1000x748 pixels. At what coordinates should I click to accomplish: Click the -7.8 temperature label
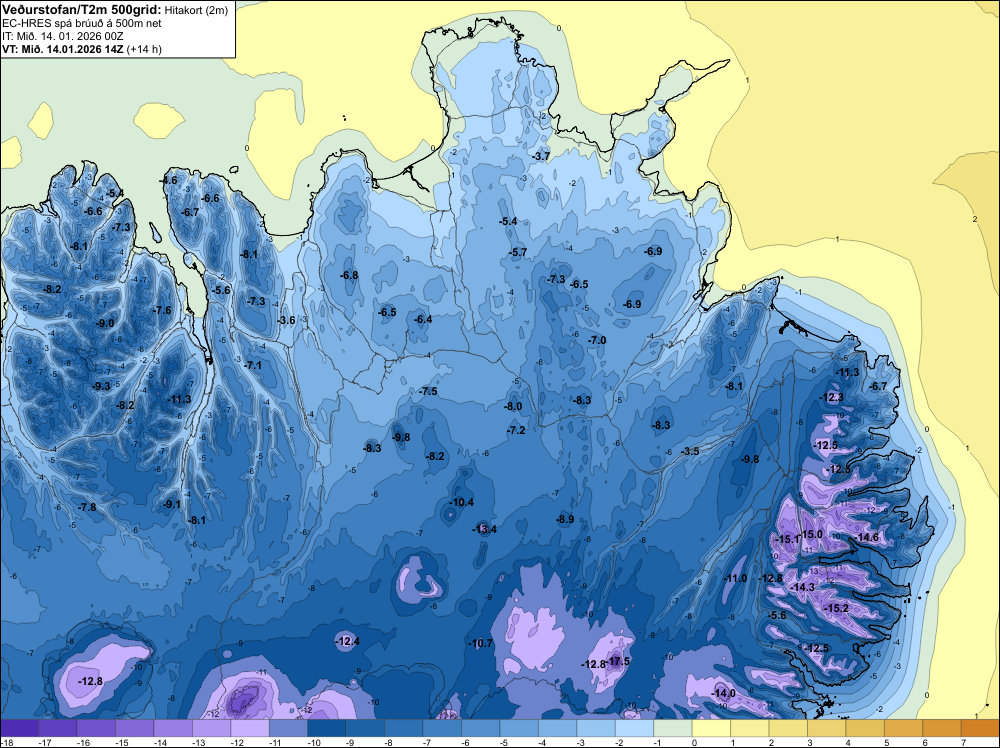pos(87,507)
